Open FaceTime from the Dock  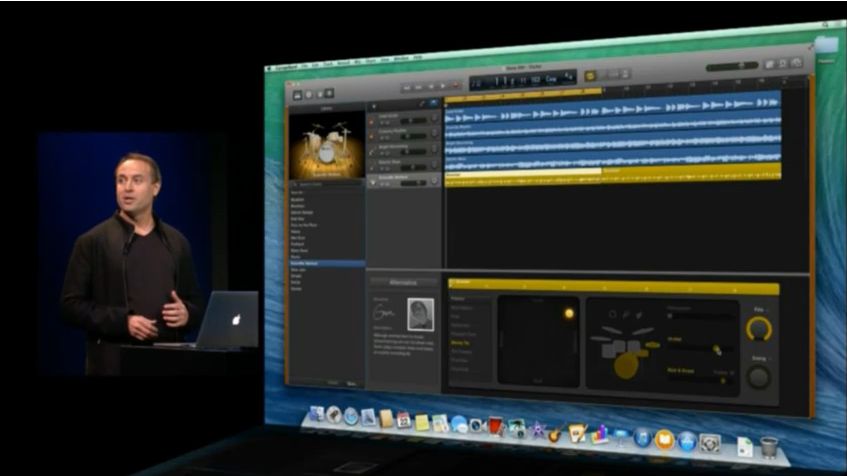pyautogui.click(x=477, y=425)
